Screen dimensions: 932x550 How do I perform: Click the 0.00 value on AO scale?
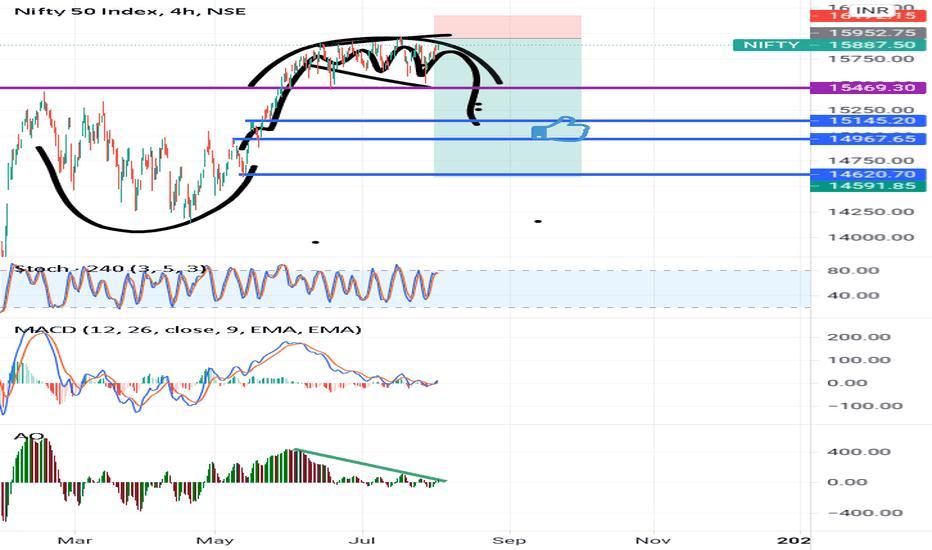848,482
